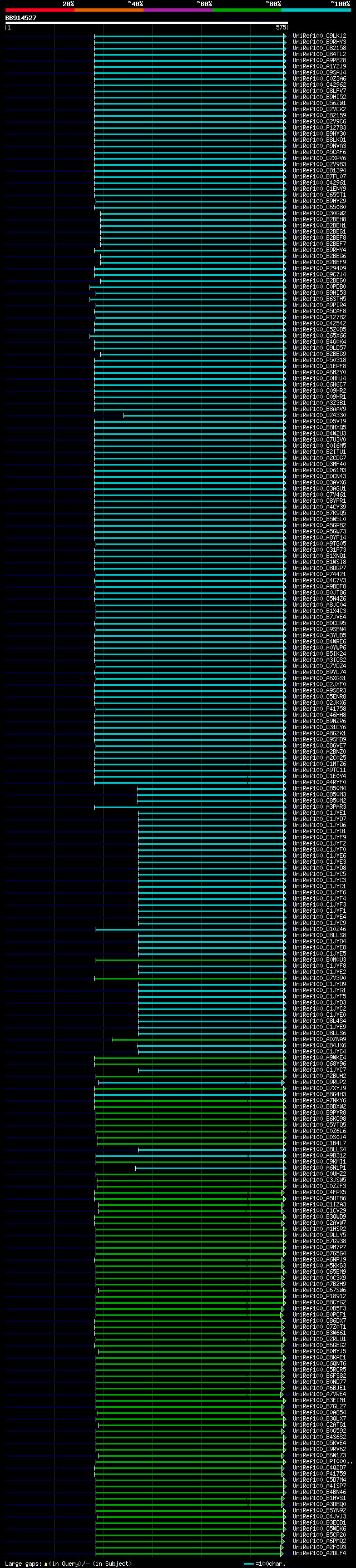This screenshot has height=1568, width=356.
Task: Open hit UniRef100_Q850M2
Action: (x=319, y=800)
